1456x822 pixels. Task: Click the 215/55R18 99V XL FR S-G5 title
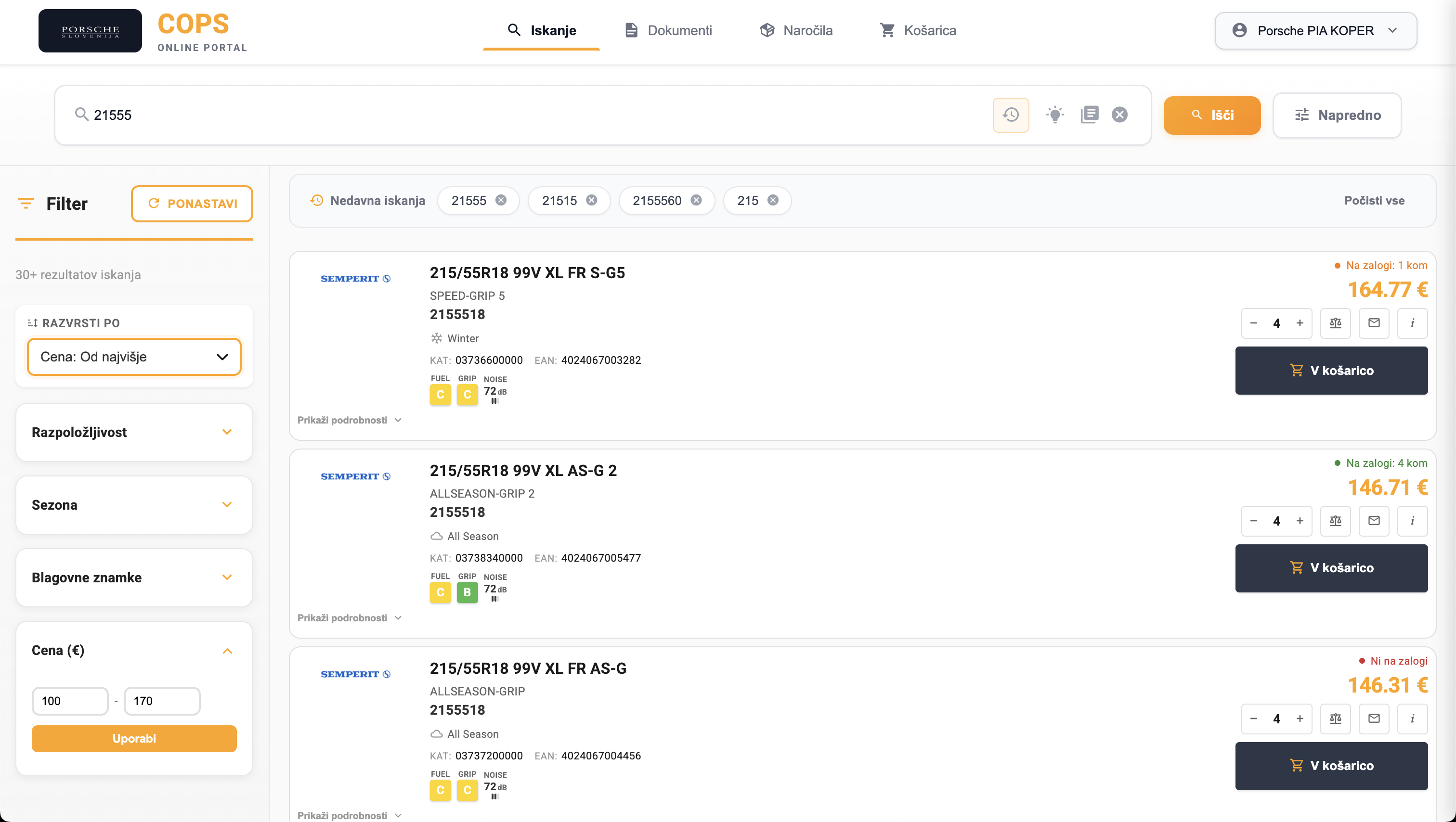(527, 273)
